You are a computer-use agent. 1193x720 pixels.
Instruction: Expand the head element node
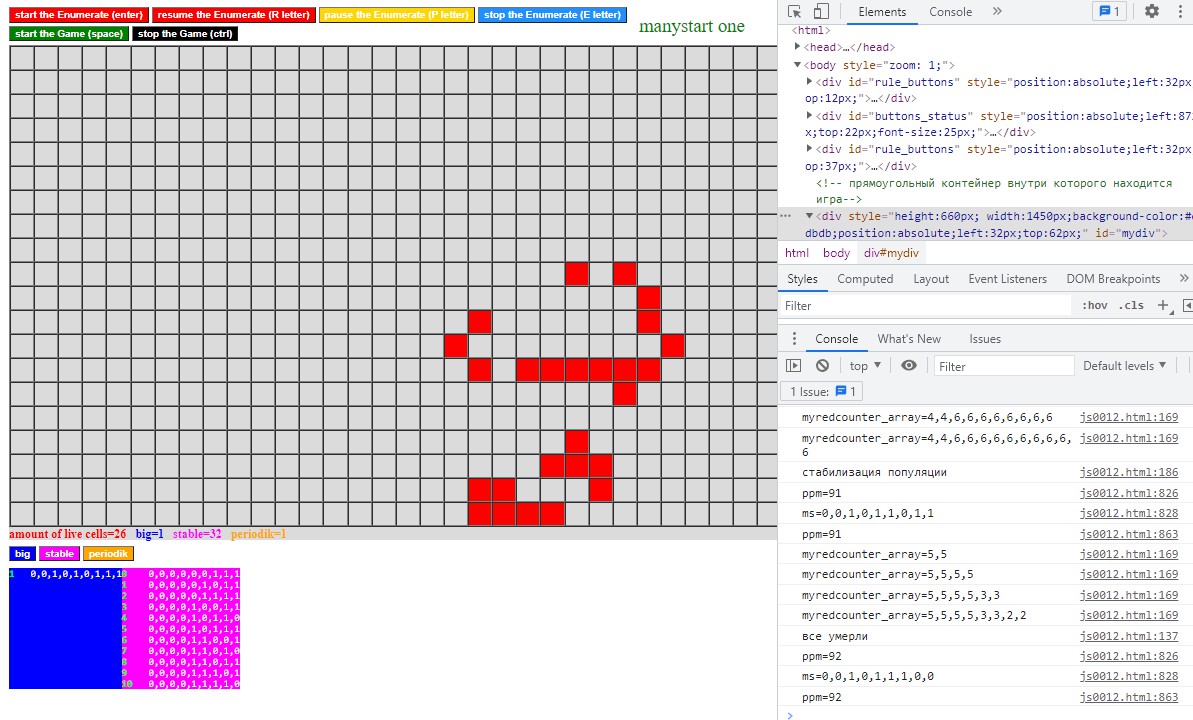click(x=797, y=47)
